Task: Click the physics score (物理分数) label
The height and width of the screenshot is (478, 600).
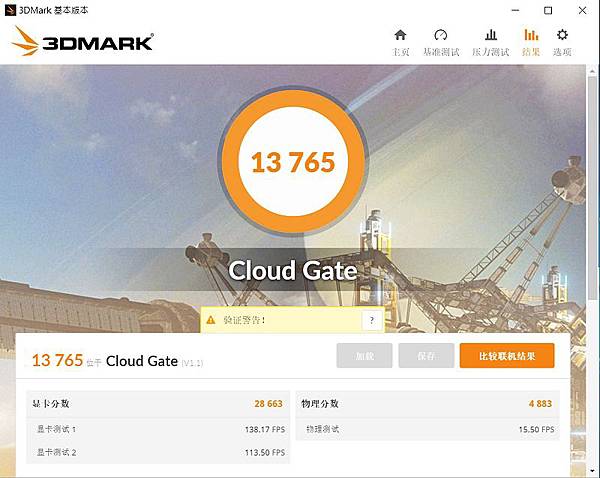Action: coord(320,403)
